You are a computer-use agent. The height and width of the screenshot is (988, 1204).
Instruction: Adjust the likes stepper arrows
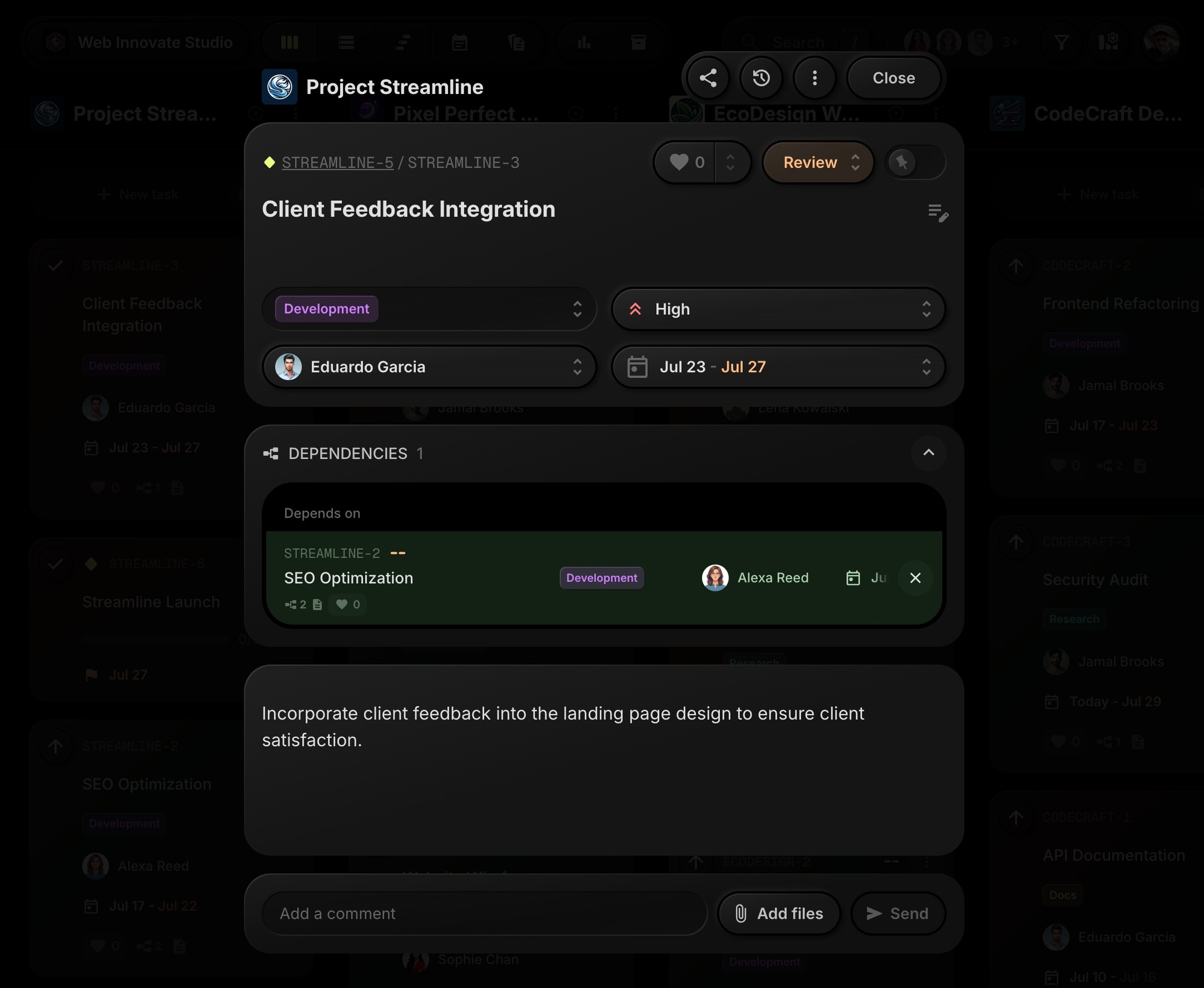click(731, 162)
